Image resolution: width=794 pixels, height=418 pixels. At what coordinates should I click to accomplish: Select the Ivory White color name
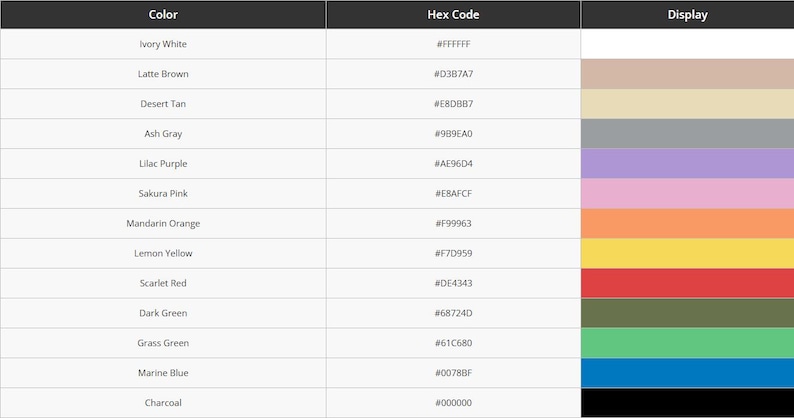tap(163, 44)
